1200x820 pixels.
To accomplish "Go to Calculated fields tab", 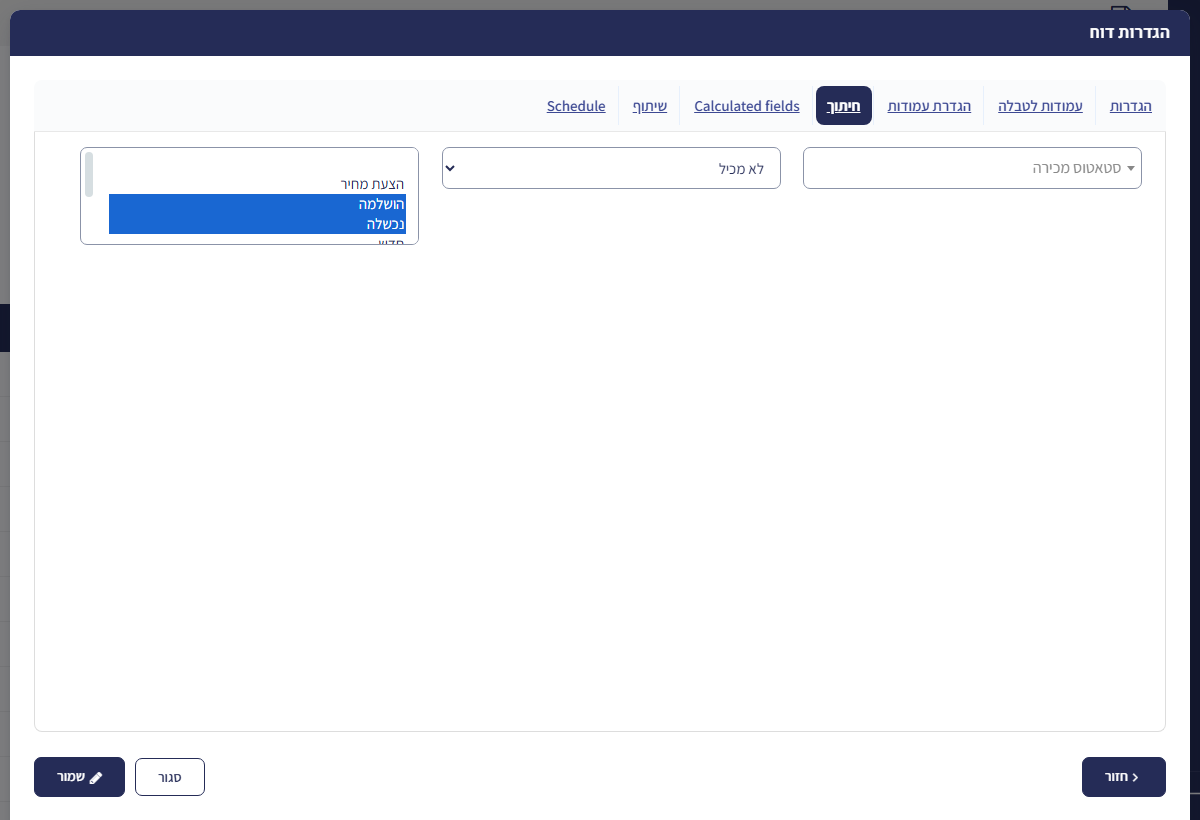I will (747, 106).
